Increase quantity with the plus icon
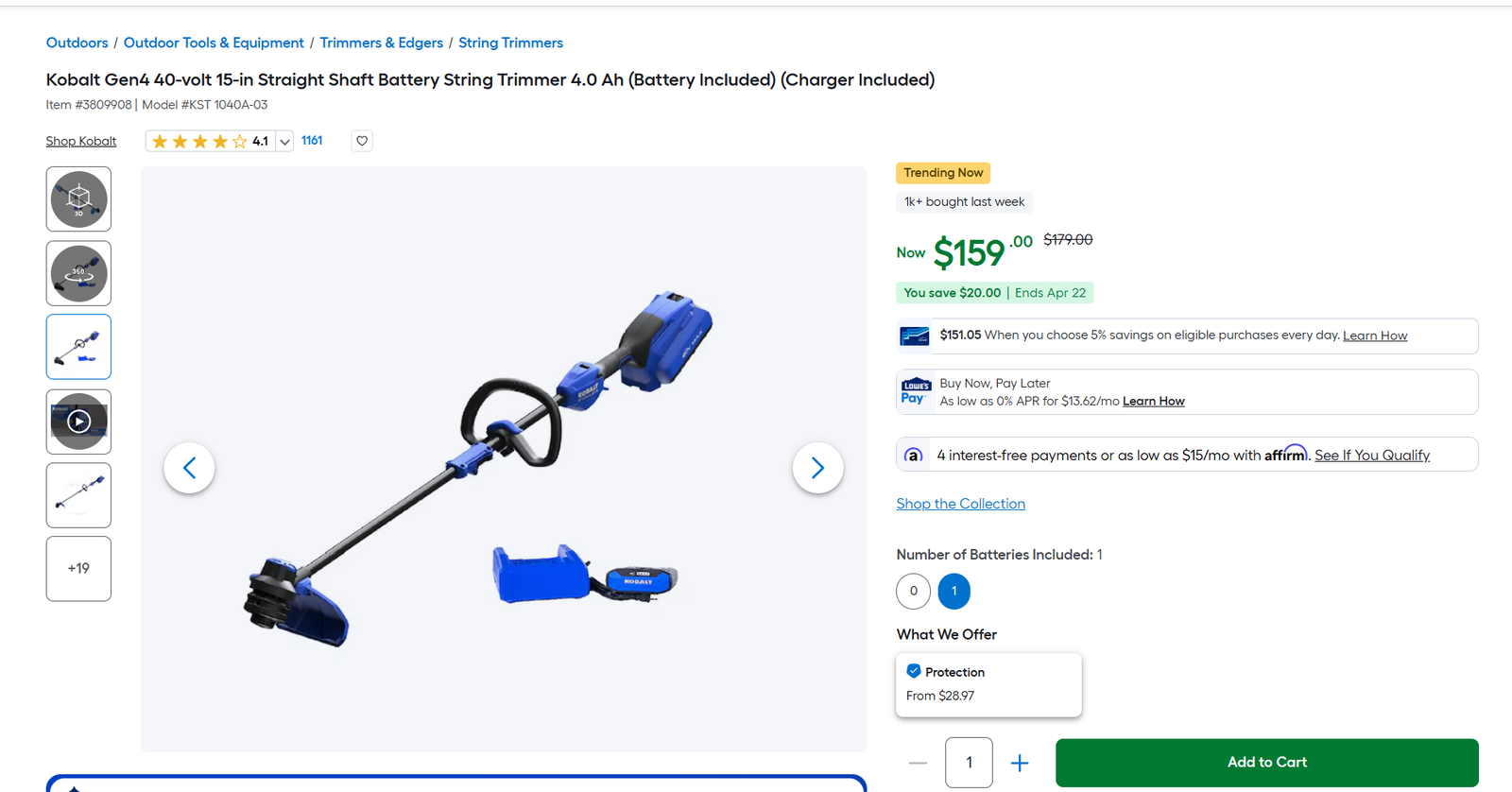The image size is (1512, 792). point(1020,763)
